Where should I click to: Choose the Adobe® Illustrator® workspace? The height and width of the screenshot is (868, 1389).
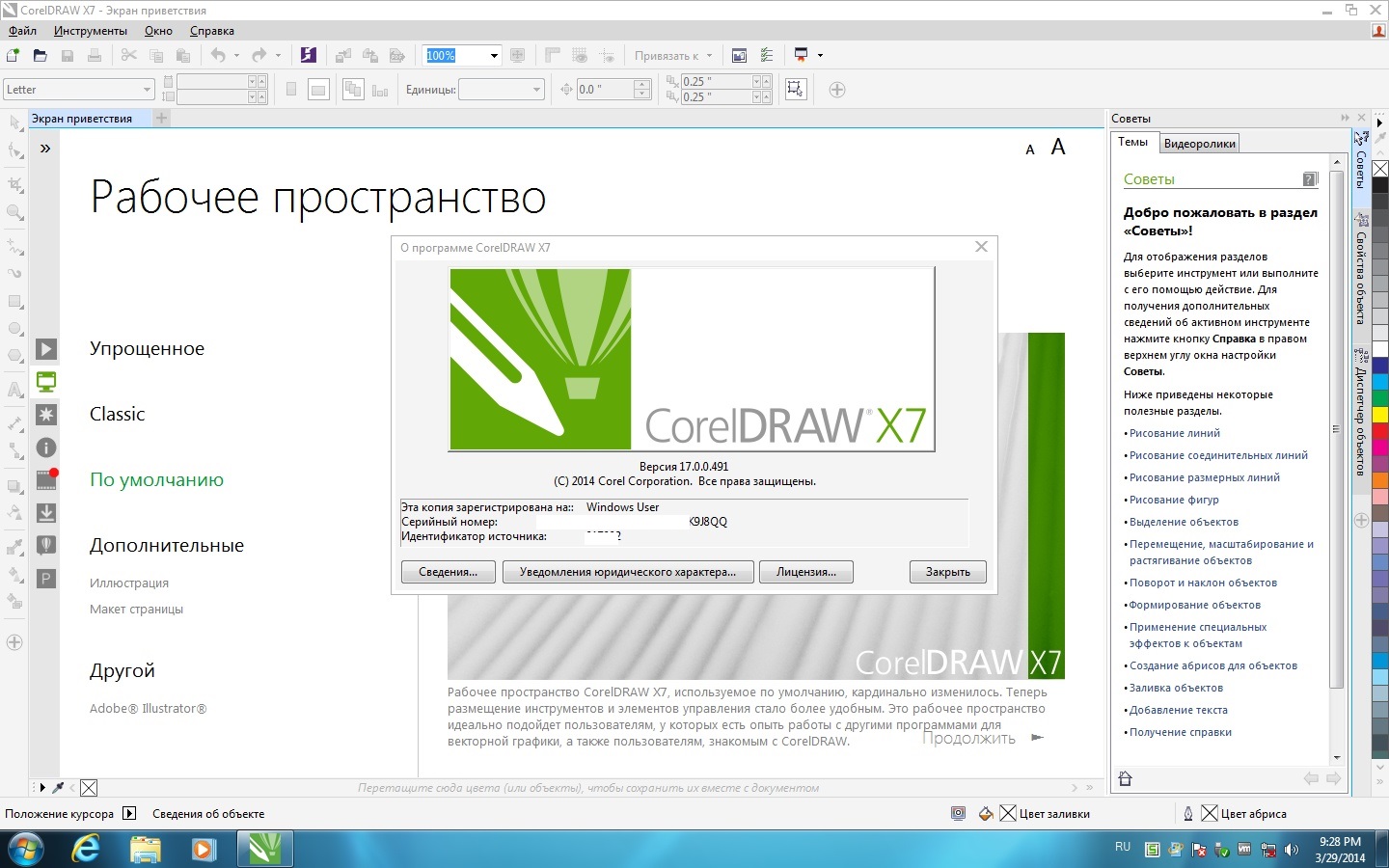tap(148, 708)
